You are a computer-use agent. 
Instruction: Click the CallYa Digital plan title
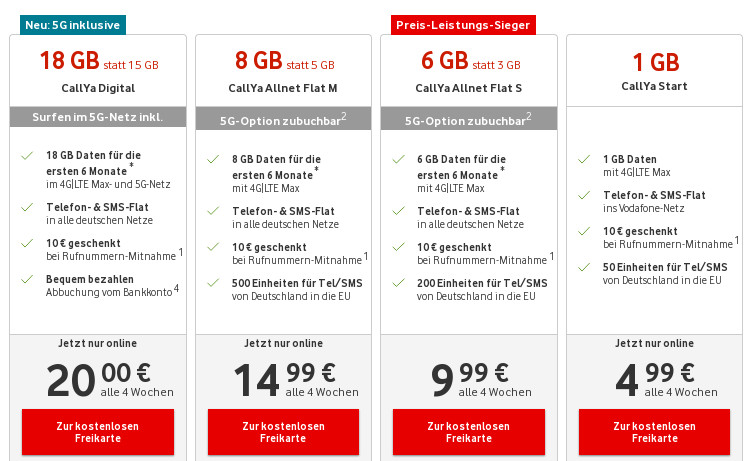98,88
